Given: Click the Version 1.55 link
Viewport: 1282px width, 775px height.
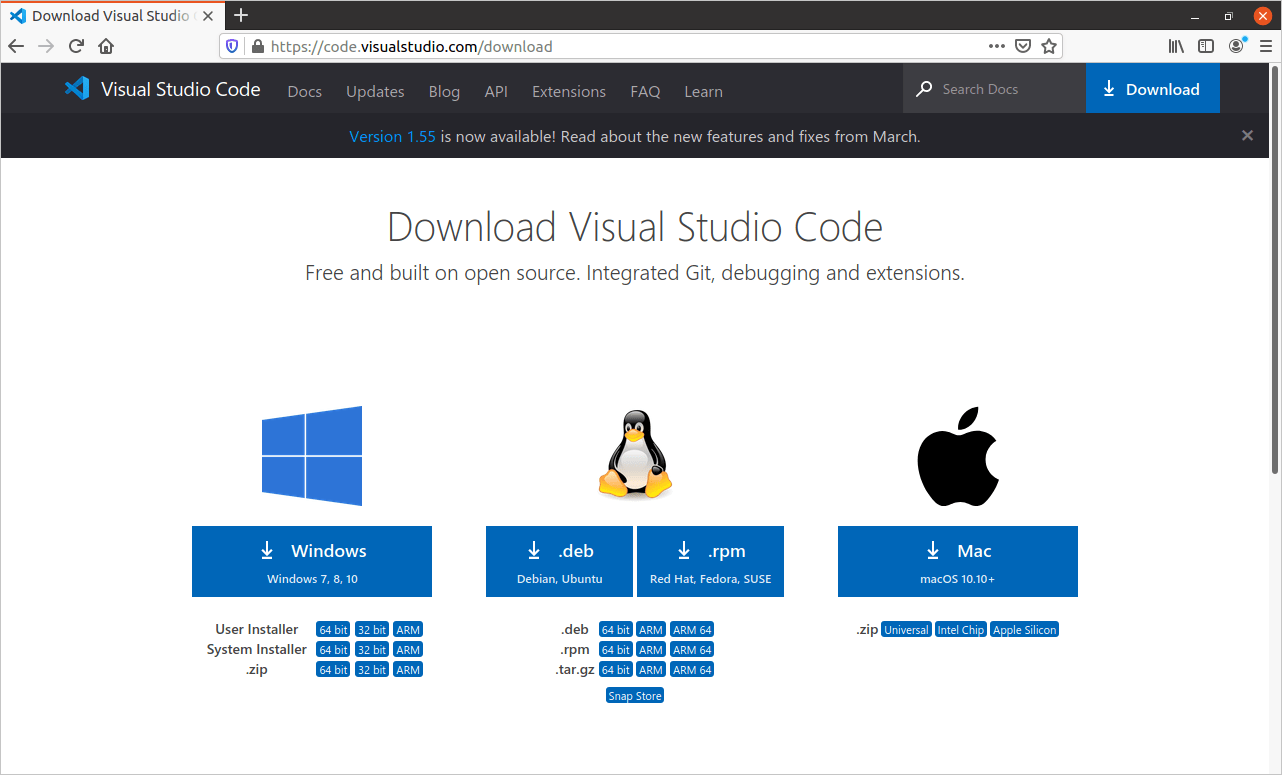Looking at the screenshot, I should coord(392,136).
